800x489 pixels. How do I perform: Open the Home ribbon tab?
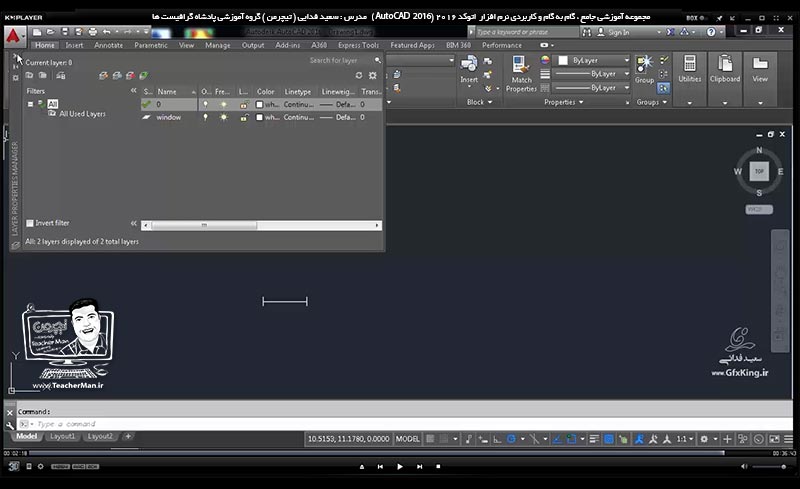tap(44, 45)
